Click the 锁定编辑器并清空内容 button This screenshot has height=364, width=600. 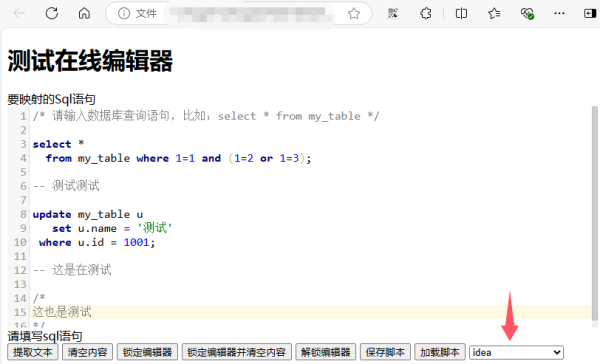[x=236, y=352]
